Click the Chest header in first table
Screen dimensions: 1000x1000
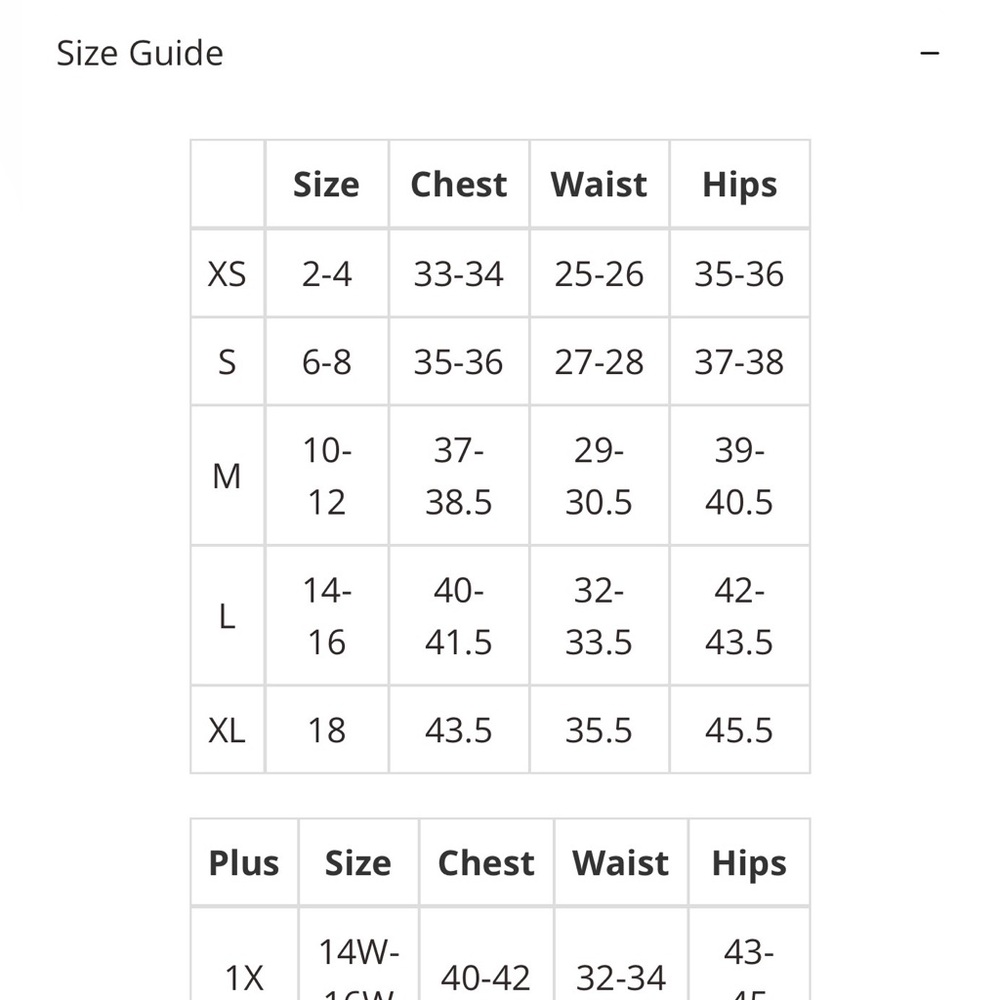coord(459,184)
